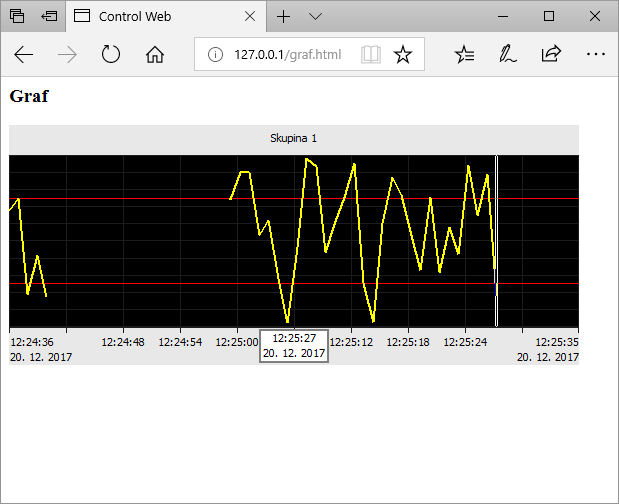This screenshot has width=619, height=504.
Task: Select the Control Web tab
Action: pyautogui.click(x=150, y=17)
